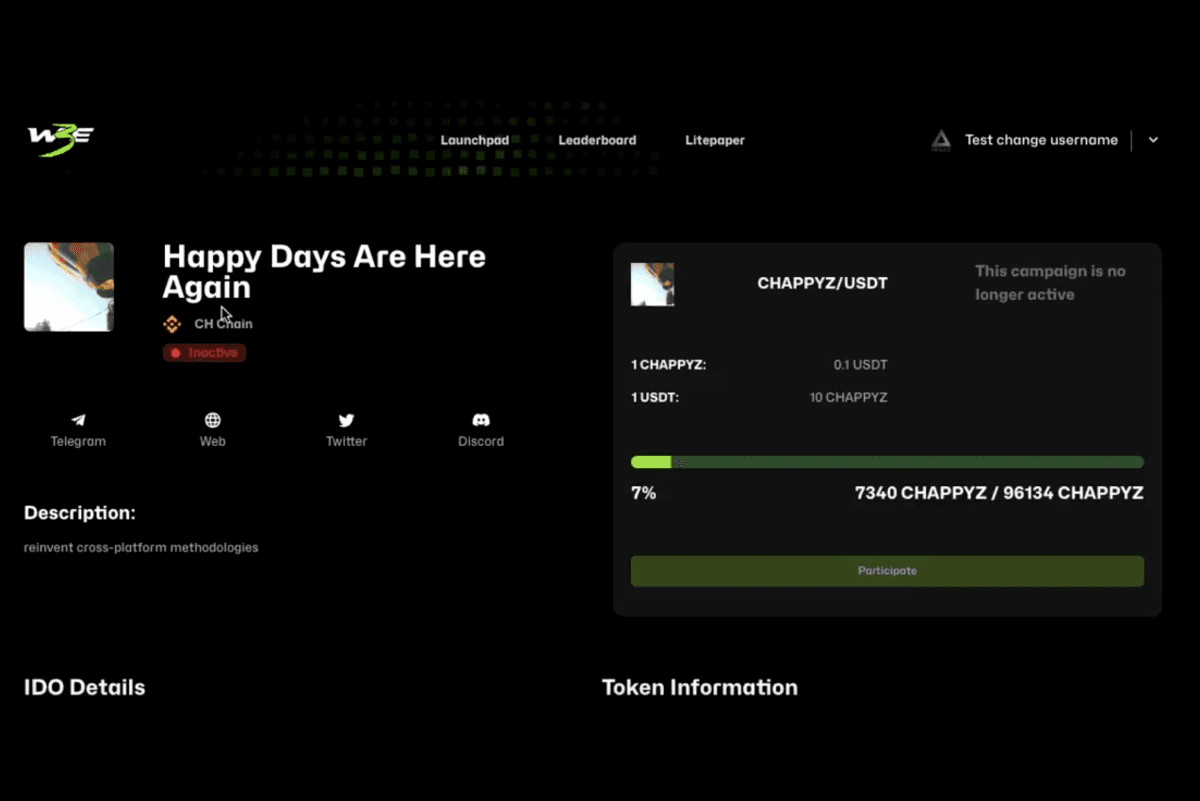Viewport: 1200px width, 801px height.
Task: Click the CH Chain coin icon
Action: click(x=172, y=324)
